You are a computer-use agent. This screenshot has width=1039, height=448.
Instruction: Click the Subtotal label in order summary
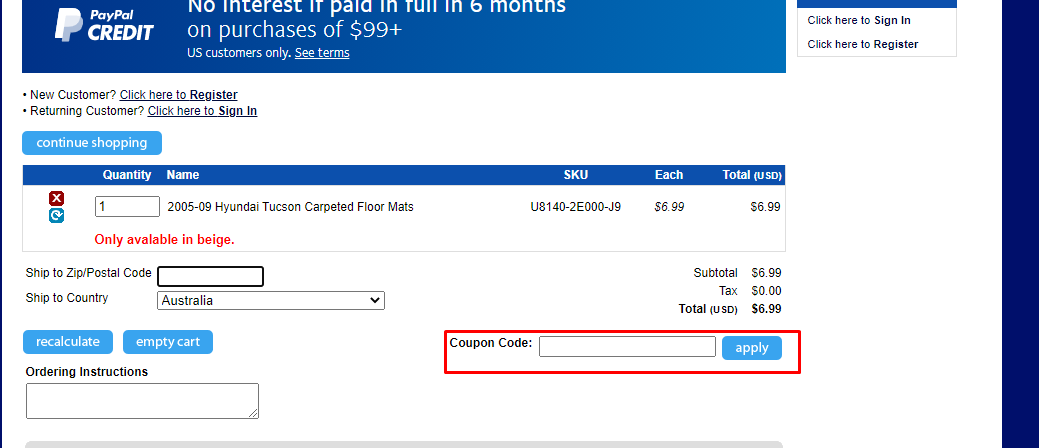[716, 272]
